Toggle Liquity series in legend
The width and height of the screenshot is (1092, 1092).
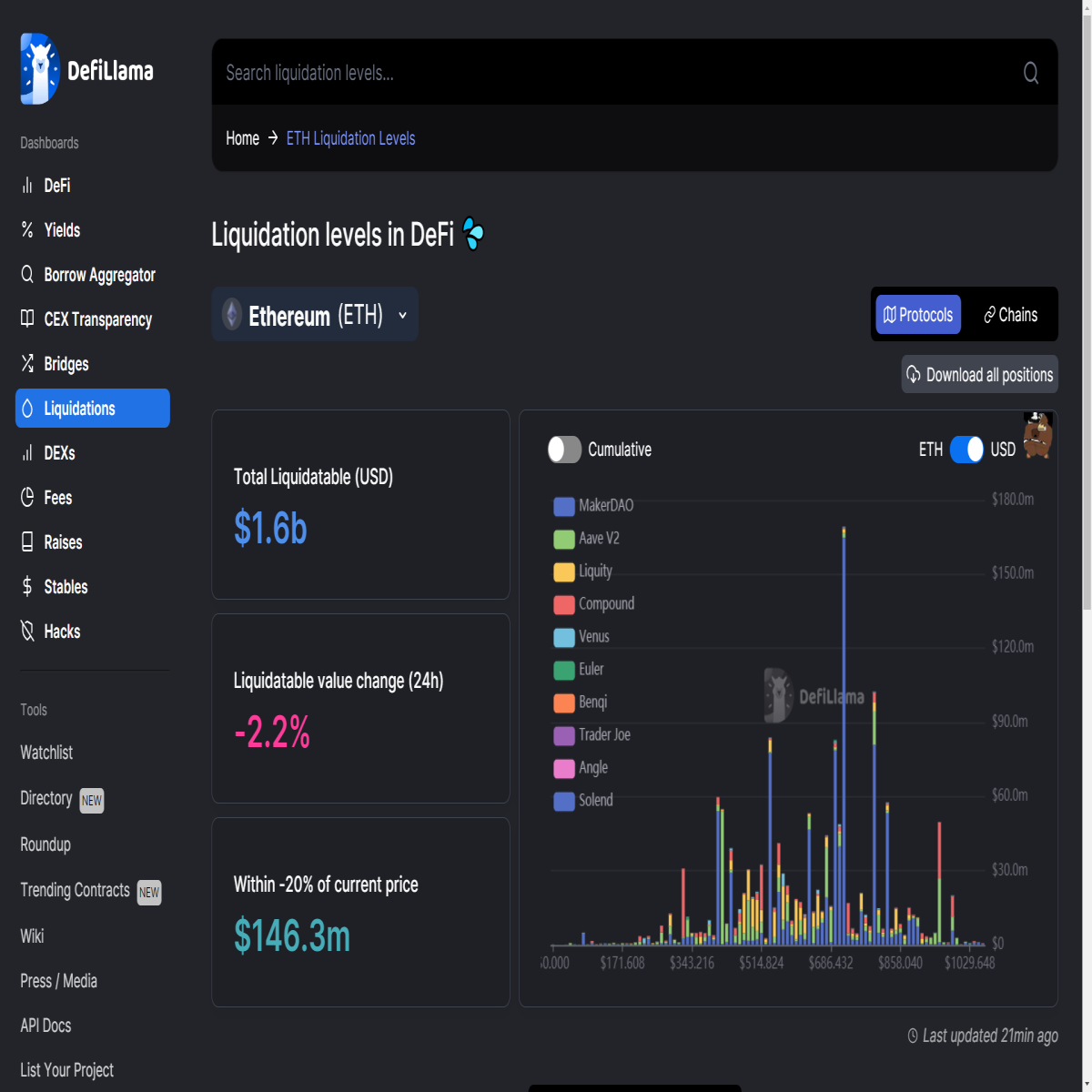(x=583, y=571)
